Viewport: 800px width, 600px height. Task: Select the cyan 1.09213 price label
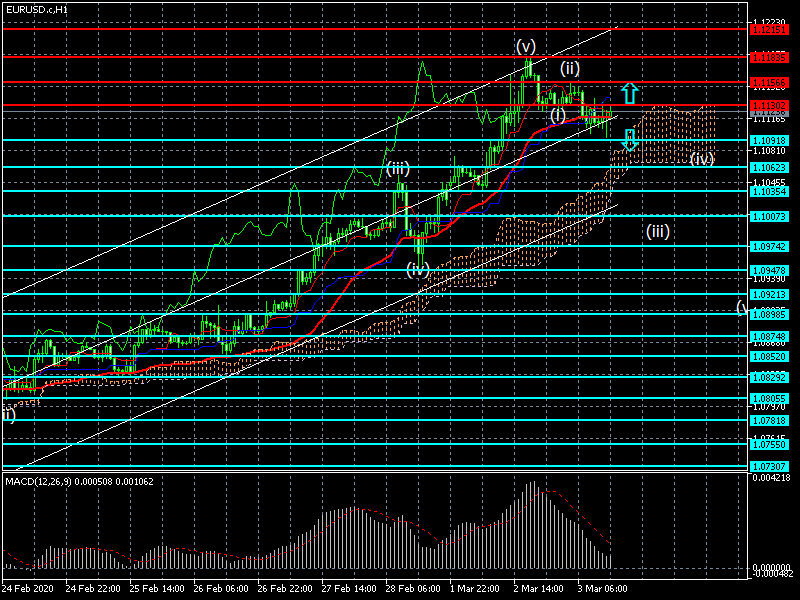click(x=769, y=294)
